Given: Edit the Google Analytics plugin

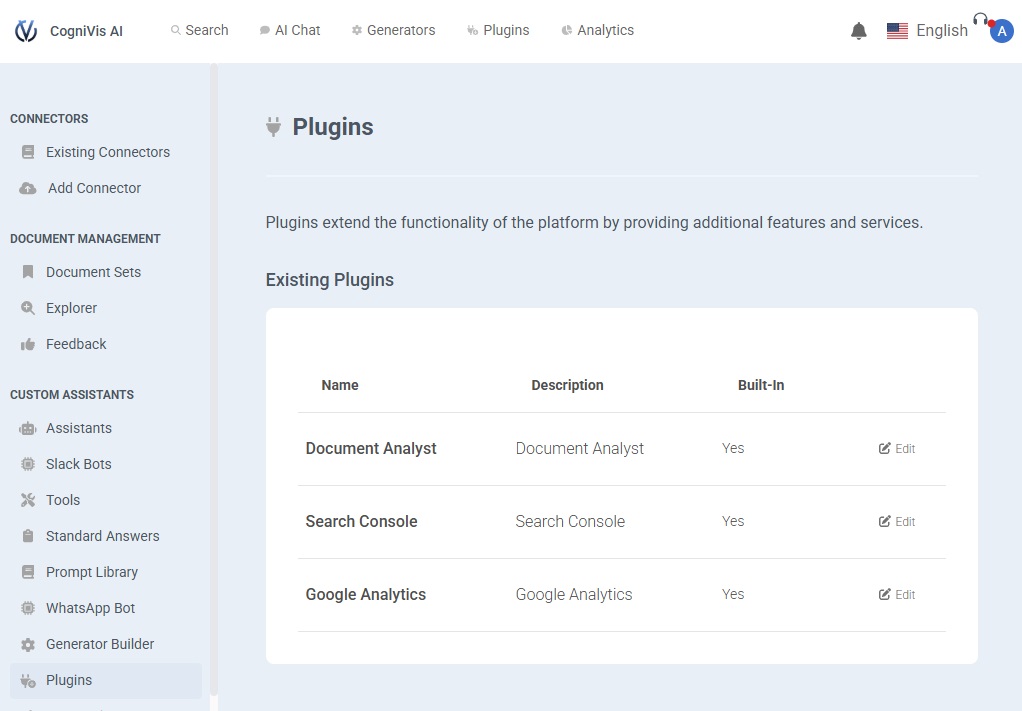Looking at the screenshot, I should pos(897,595).
